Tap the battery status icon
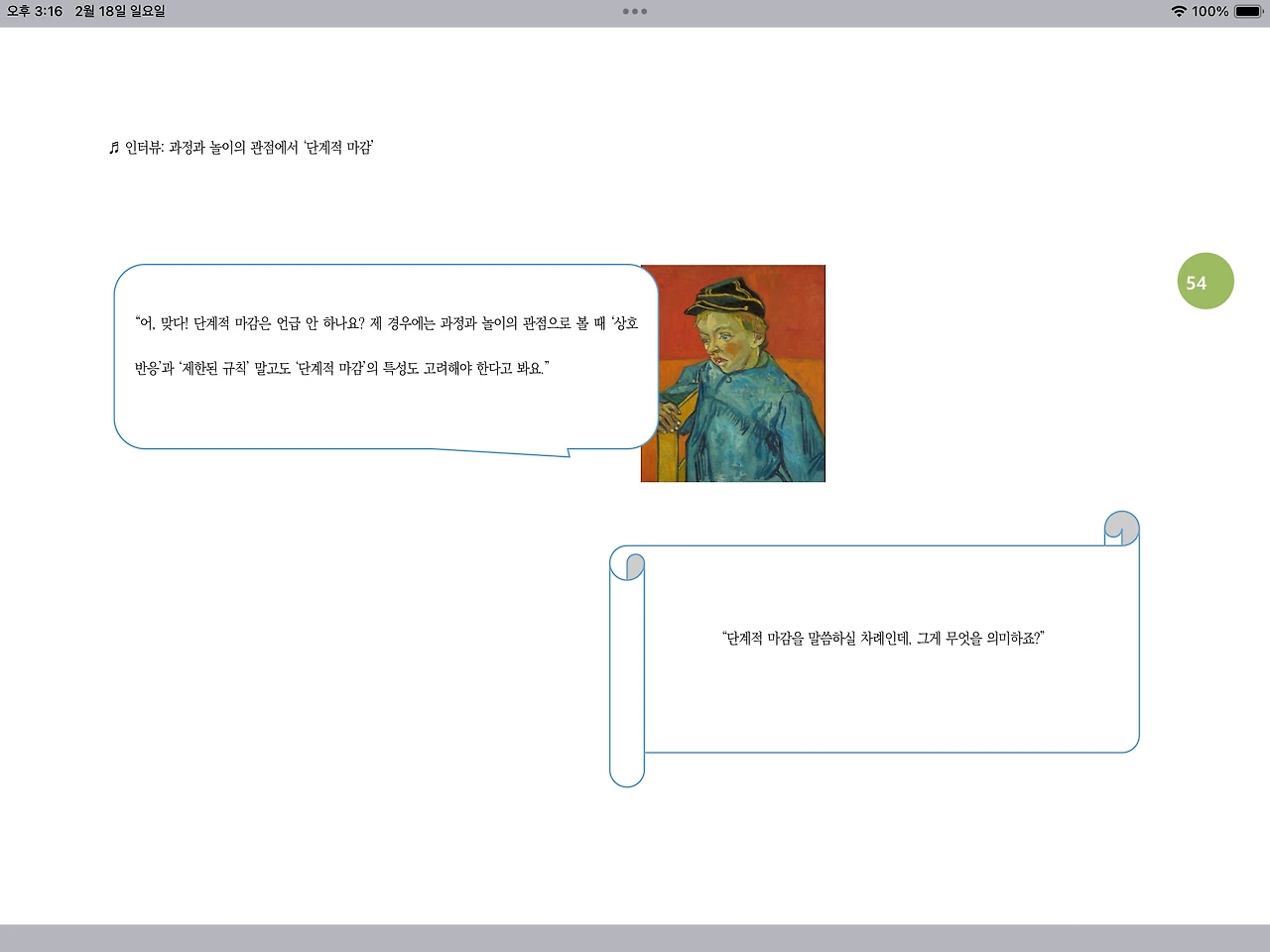 [1249, 11]
